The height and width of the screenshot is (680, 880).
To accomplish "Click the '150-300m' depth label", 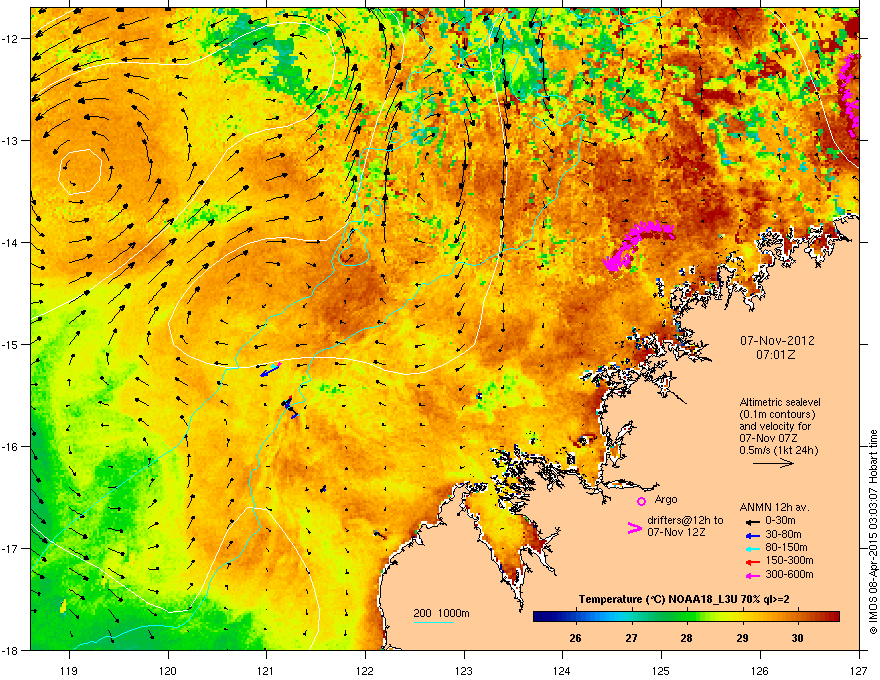I will (x=790, y=560).
